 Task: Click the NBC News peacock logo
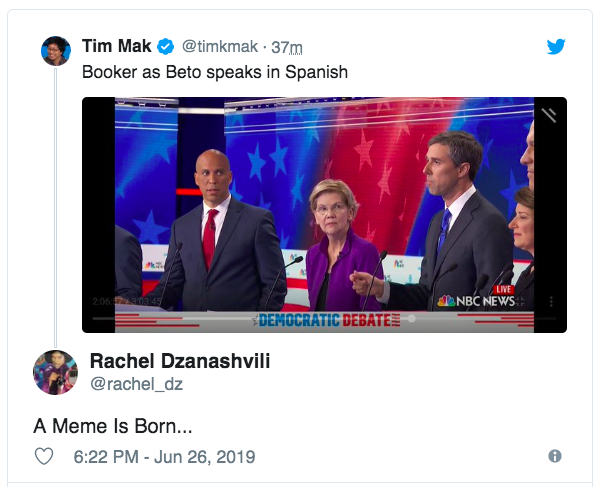click(446, 301)
